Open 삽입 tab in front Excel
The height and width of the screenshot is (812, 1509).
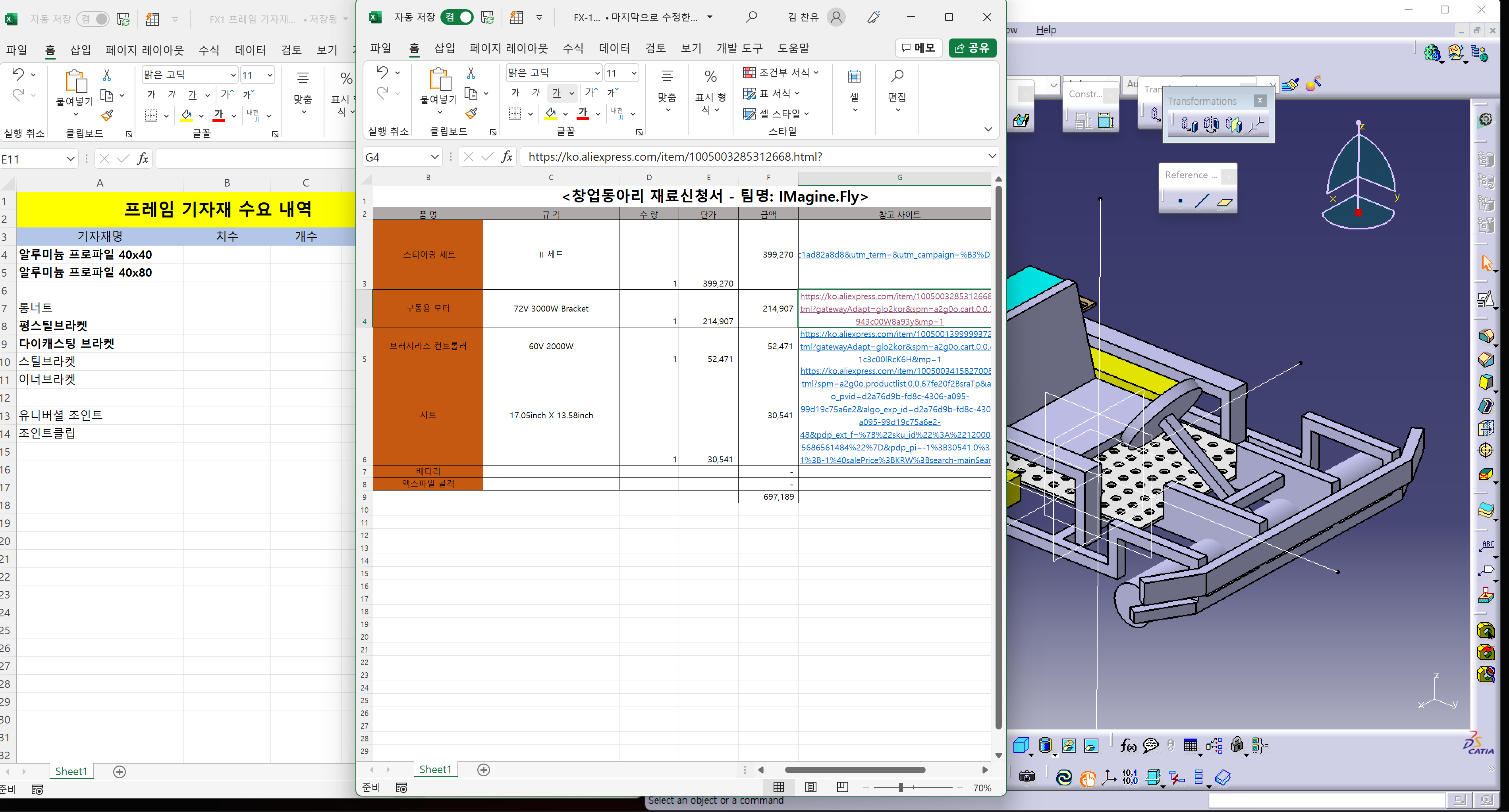pyautogui.click(x=445, y=48)
